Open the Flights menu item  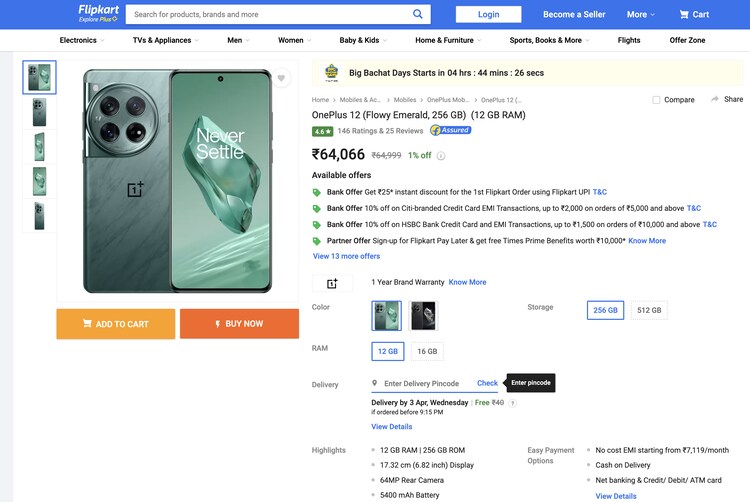(x=629, y=40)
